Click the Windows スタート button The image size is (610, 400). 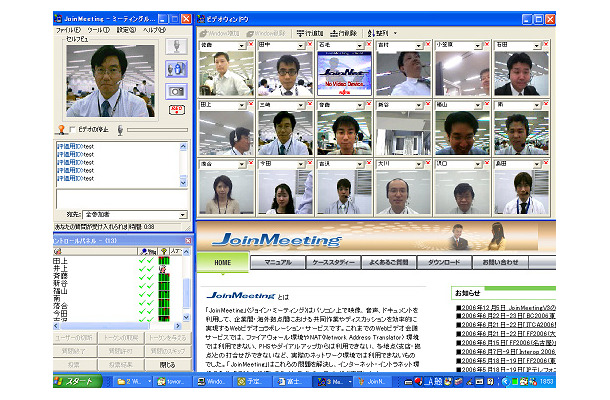77,381
